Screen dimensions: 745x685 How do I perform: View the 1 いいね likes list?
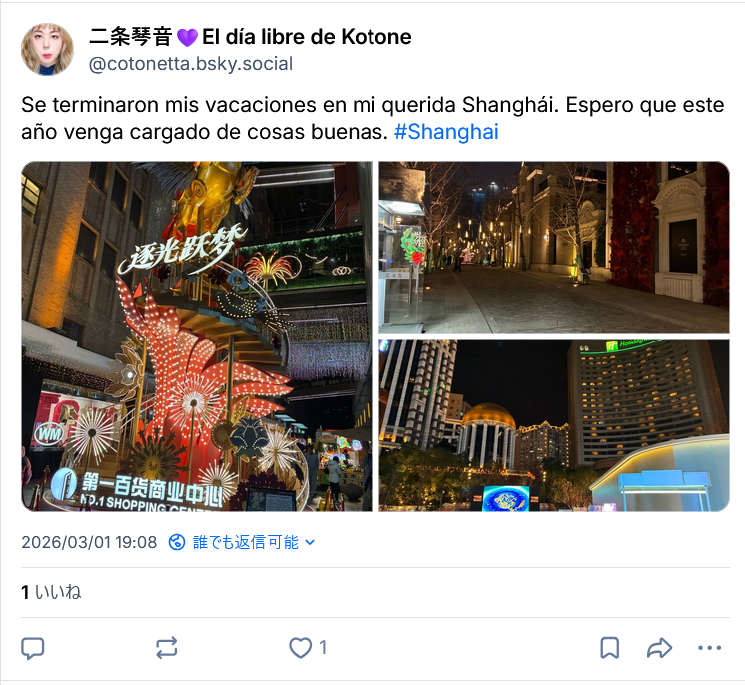[x=51, y=592]
